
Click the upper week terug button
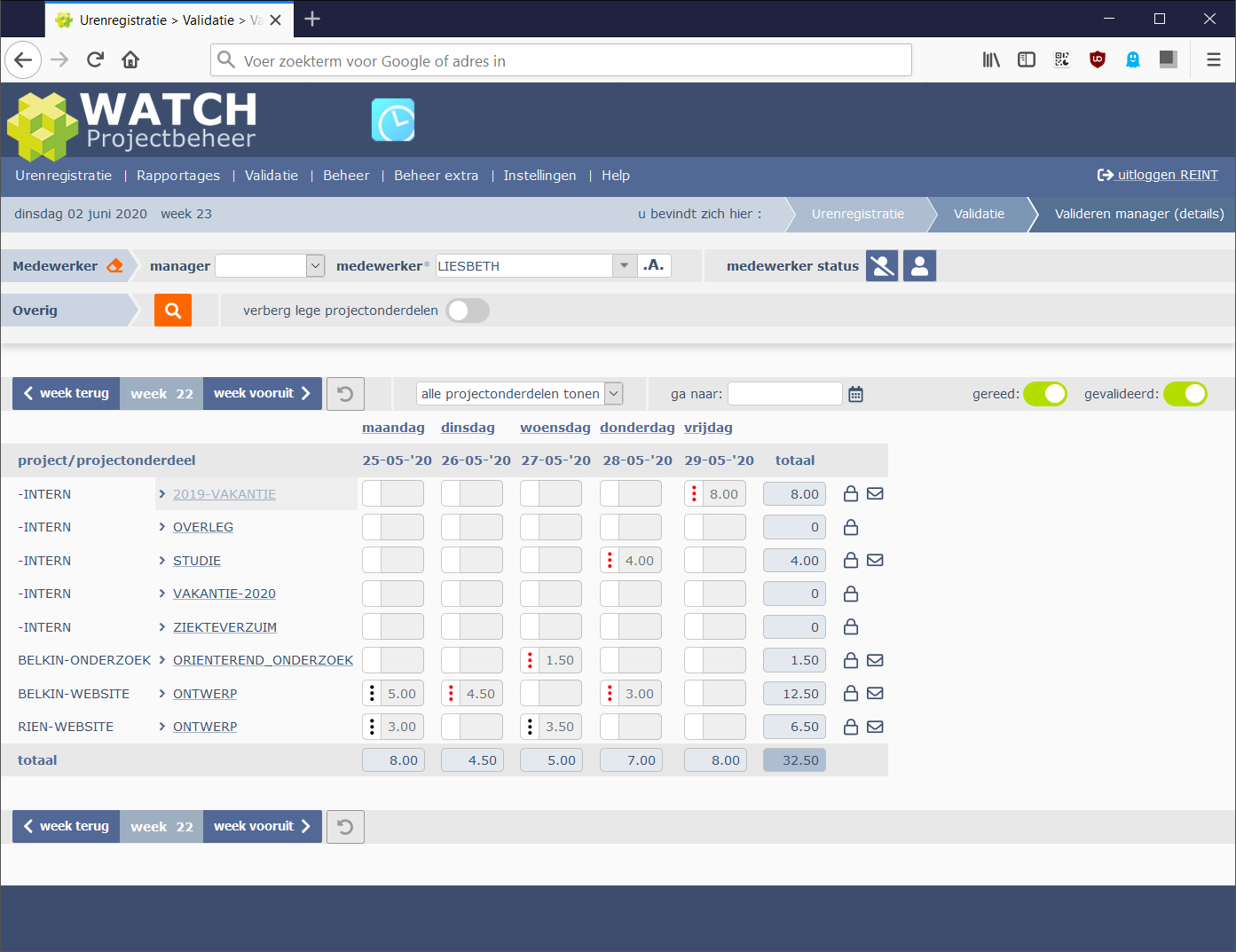pyautogui.click(x=67, y=394)
